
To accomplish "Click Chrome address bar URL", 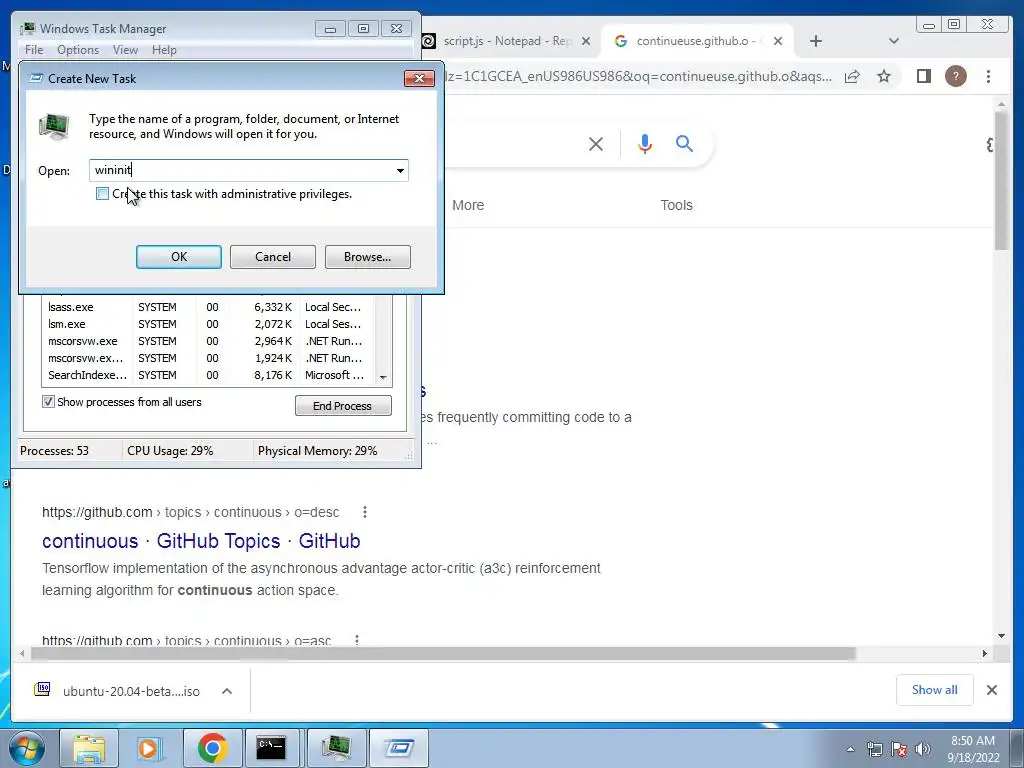I will click(x=638, y=76).
